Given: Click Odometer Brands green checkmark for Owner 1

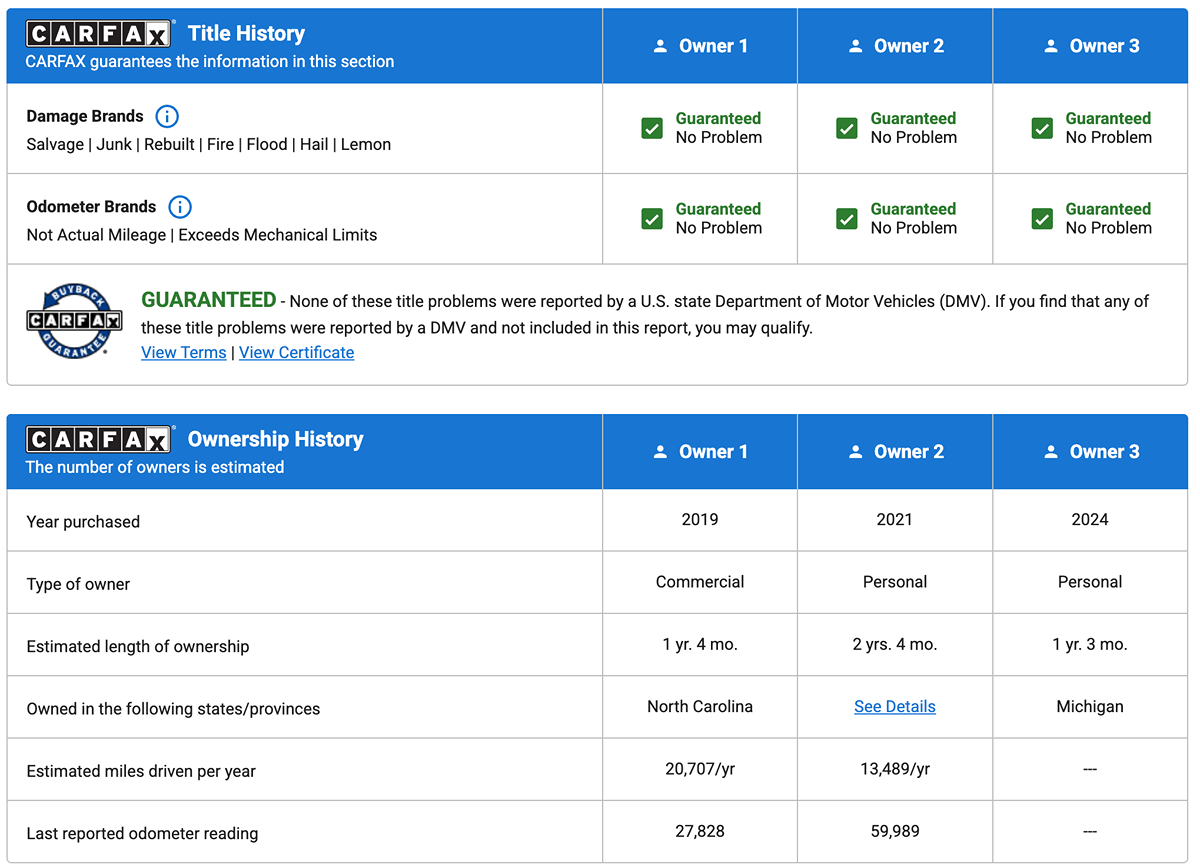Looking at the screenshot, I should pyautogui.click(x=652, y=219).
